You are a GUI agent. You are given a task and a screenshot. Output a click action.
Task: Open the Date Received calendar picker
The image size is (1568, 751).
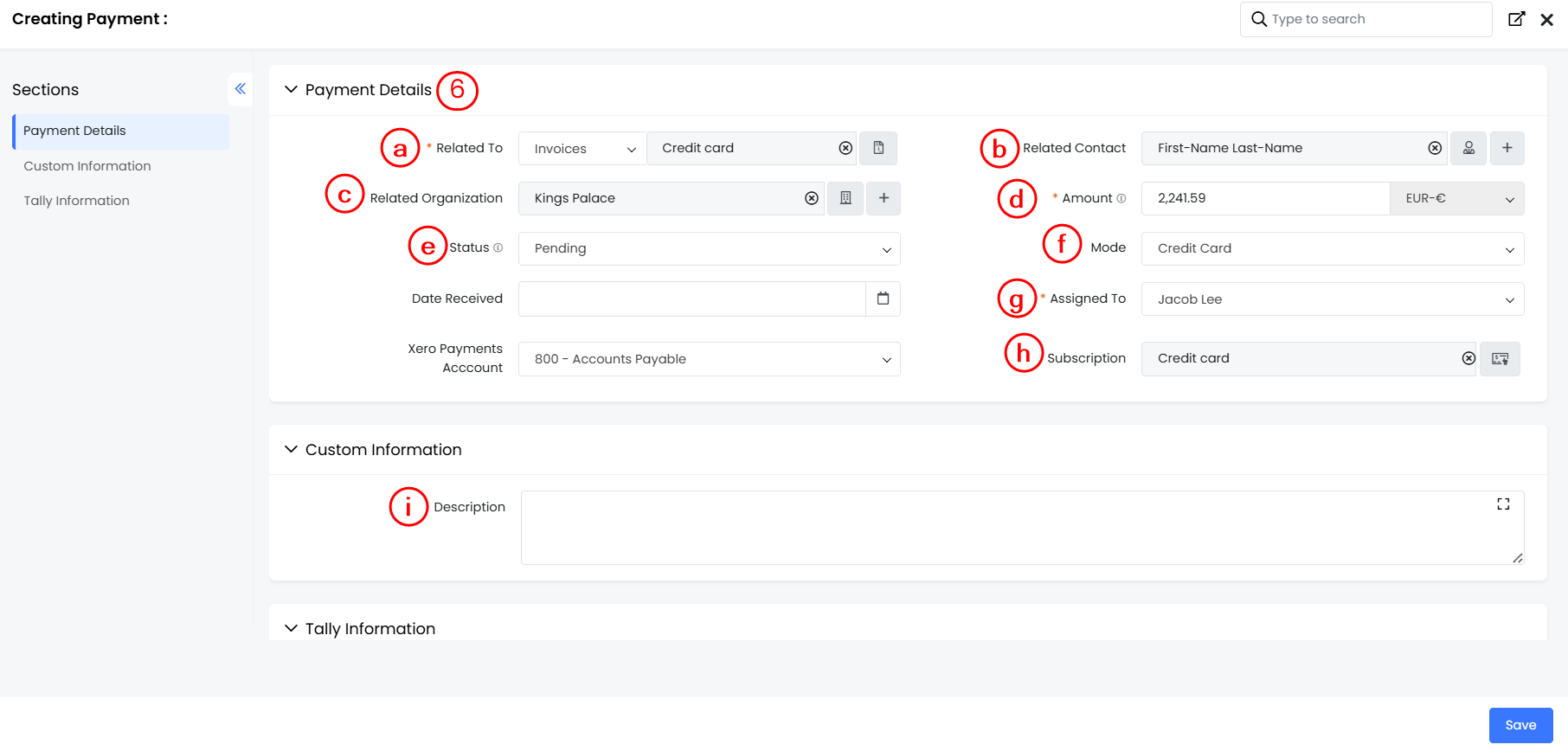pos(883,298)
